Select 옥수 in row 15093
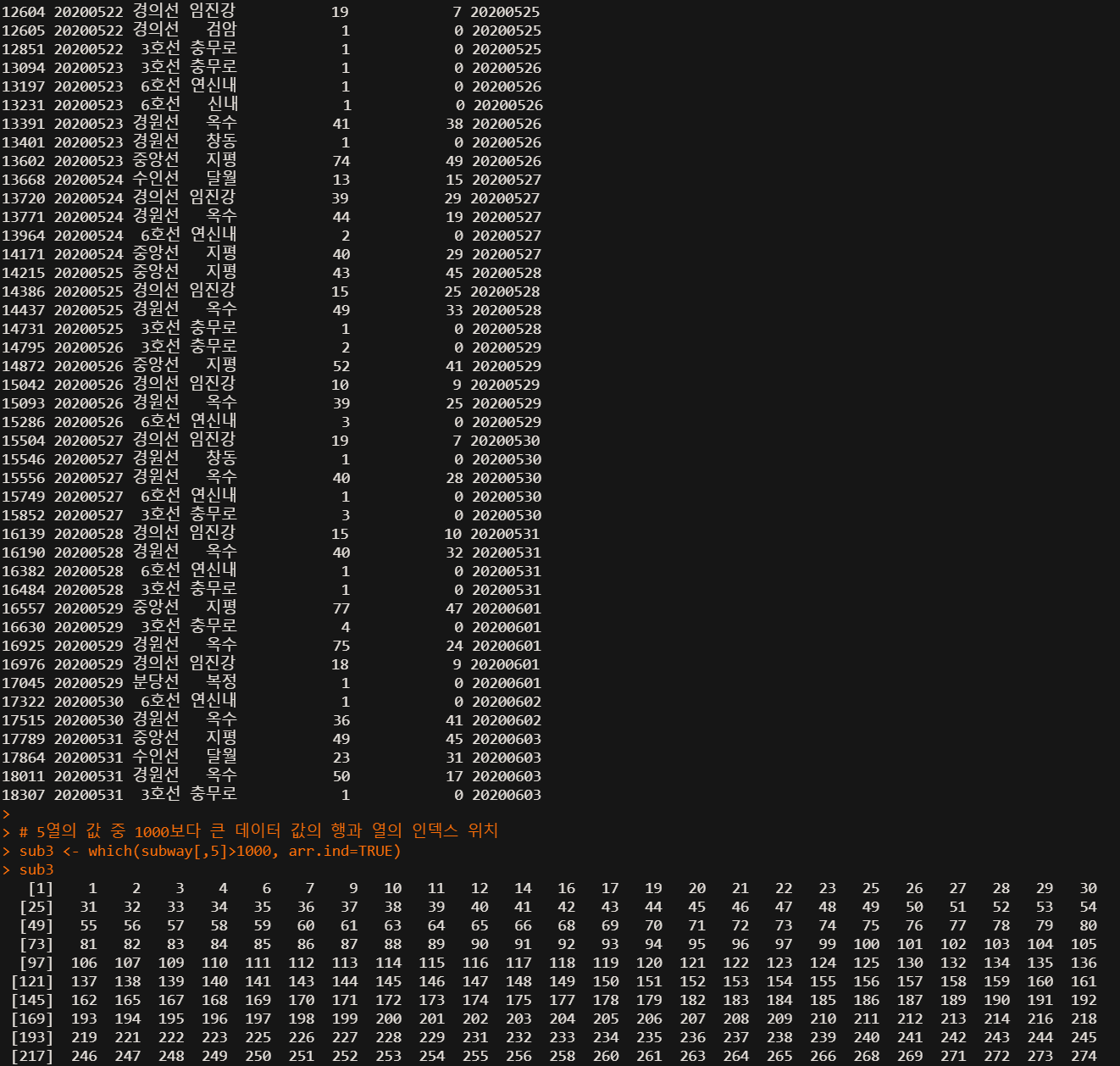 pos(221,403)
